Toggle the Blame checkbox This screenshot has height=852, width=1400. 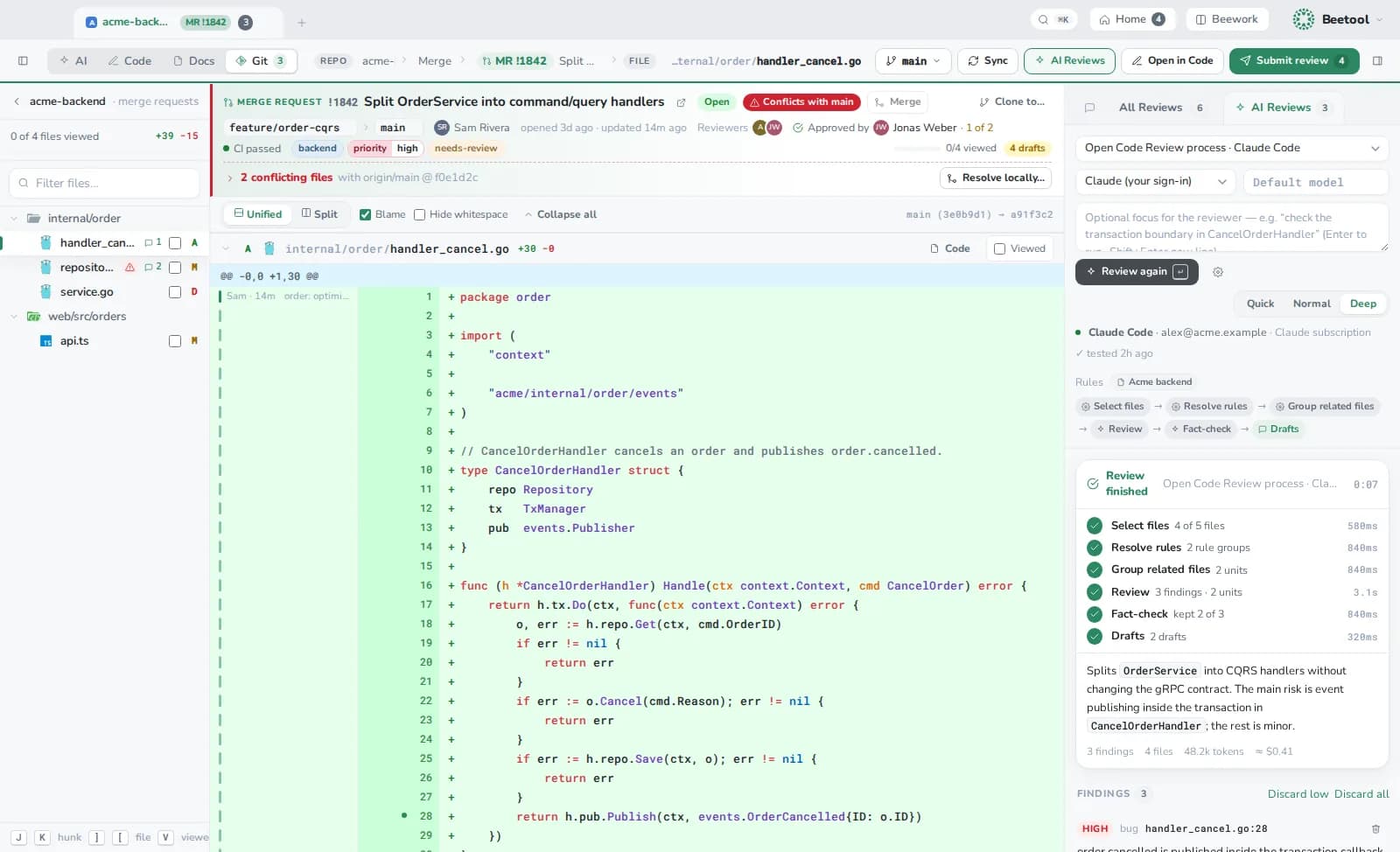click(x=366, y=214)
